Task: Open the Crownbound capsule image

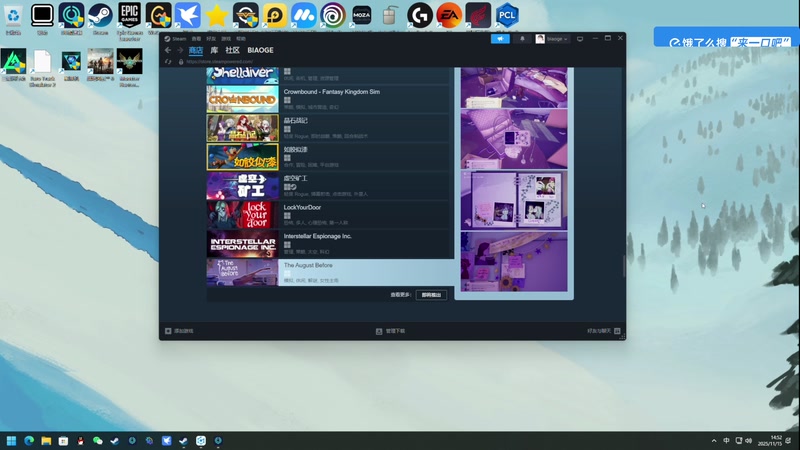Action: pos(242,99)
